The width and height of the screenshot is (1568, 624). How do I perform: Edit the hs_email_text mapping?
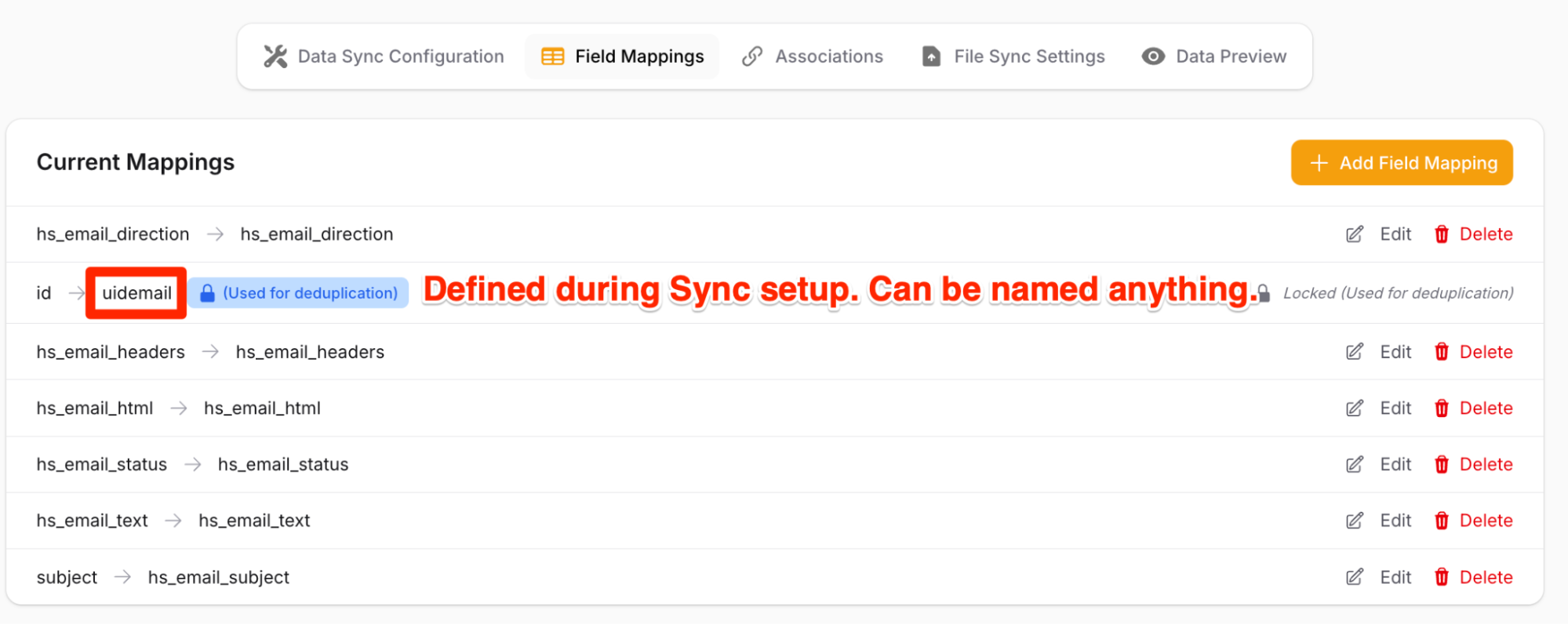[1379, 521]
